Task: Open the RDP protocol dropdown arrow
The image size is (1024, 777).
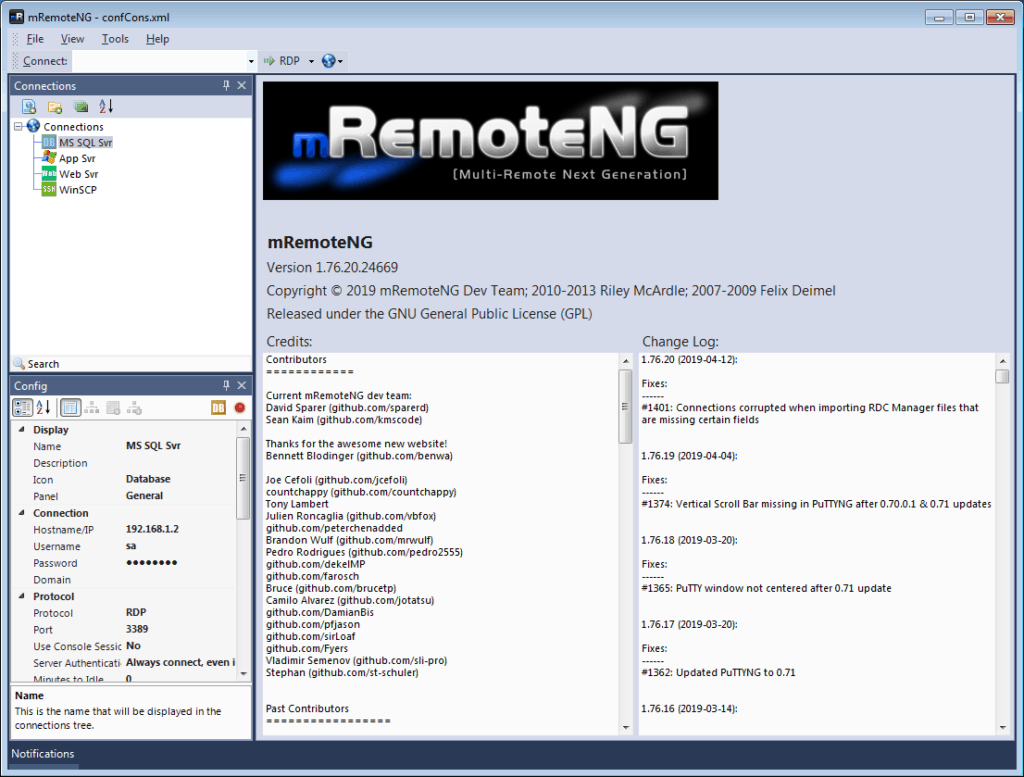Action: coord(311,61)
